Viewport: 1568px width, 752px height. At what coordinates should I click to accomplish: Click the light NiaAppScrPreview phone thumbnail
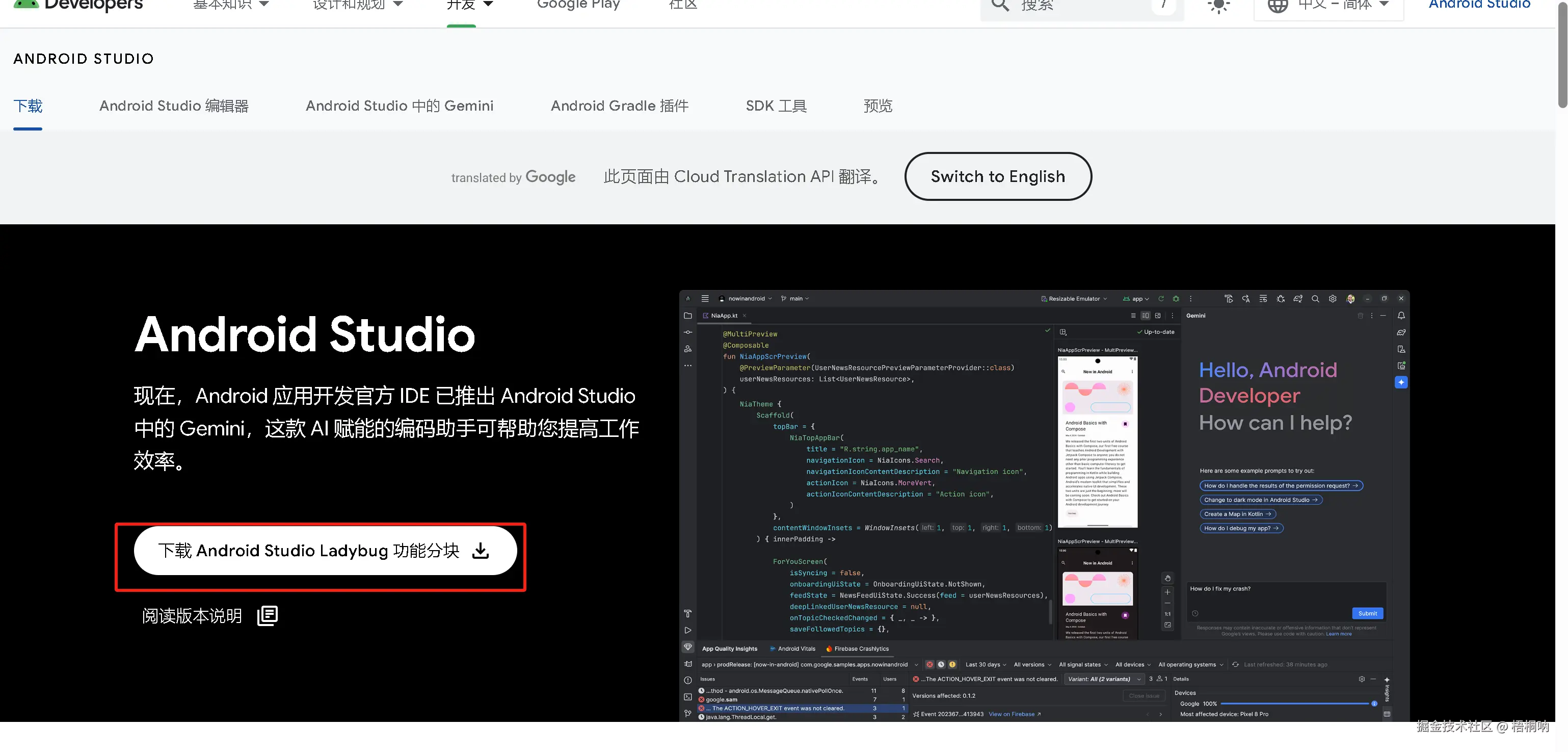click(x=1098, y=442)
